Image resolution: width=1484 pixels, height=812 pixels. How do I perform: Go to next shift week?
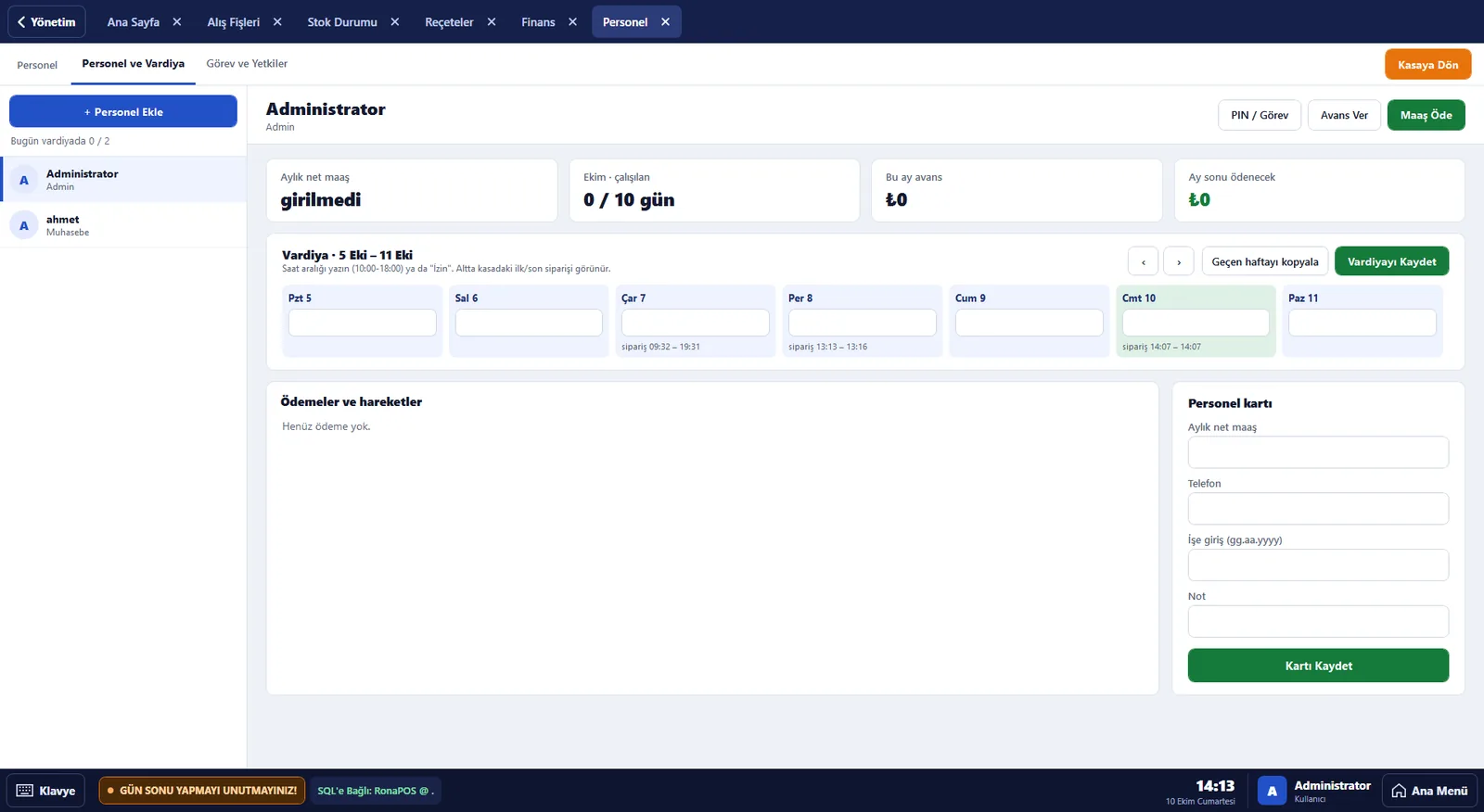(1179, 261)
